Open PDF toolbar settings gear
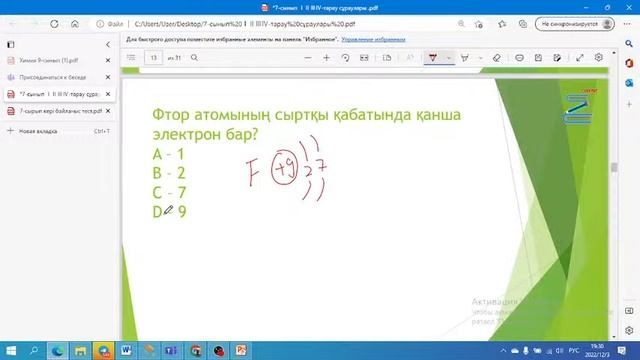This screenshot has height=360, width=640. point(598,58)
